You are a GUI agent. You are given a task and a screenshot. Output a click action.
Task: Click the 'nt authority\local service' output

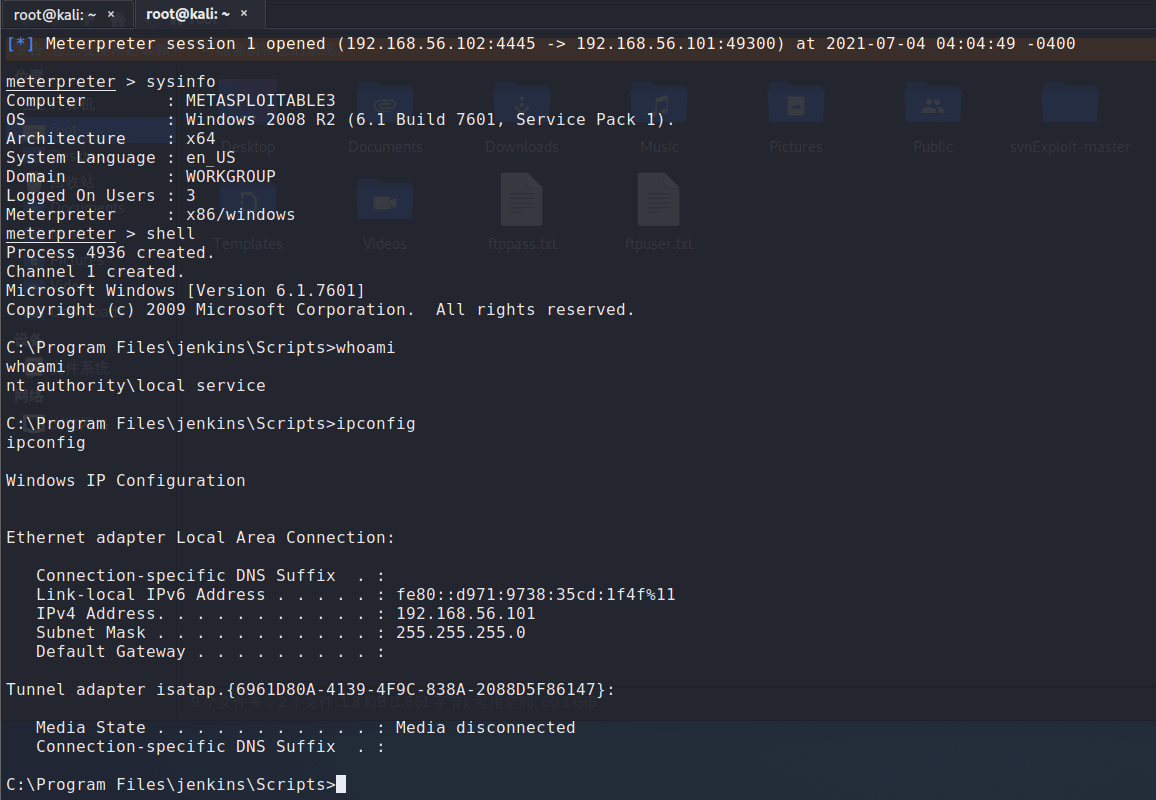(136, 386)
